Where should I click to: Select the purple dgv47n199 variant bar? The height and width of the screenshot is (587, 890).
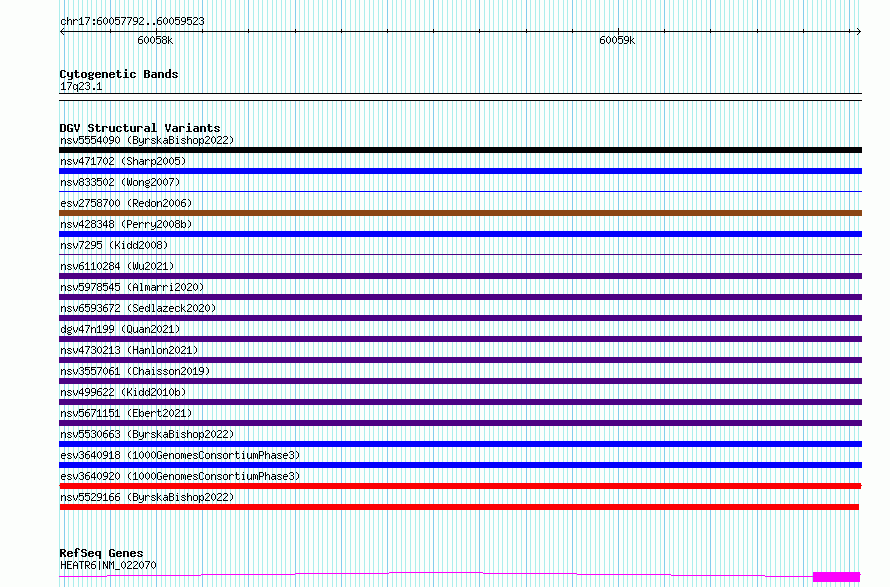pos(460,339)
